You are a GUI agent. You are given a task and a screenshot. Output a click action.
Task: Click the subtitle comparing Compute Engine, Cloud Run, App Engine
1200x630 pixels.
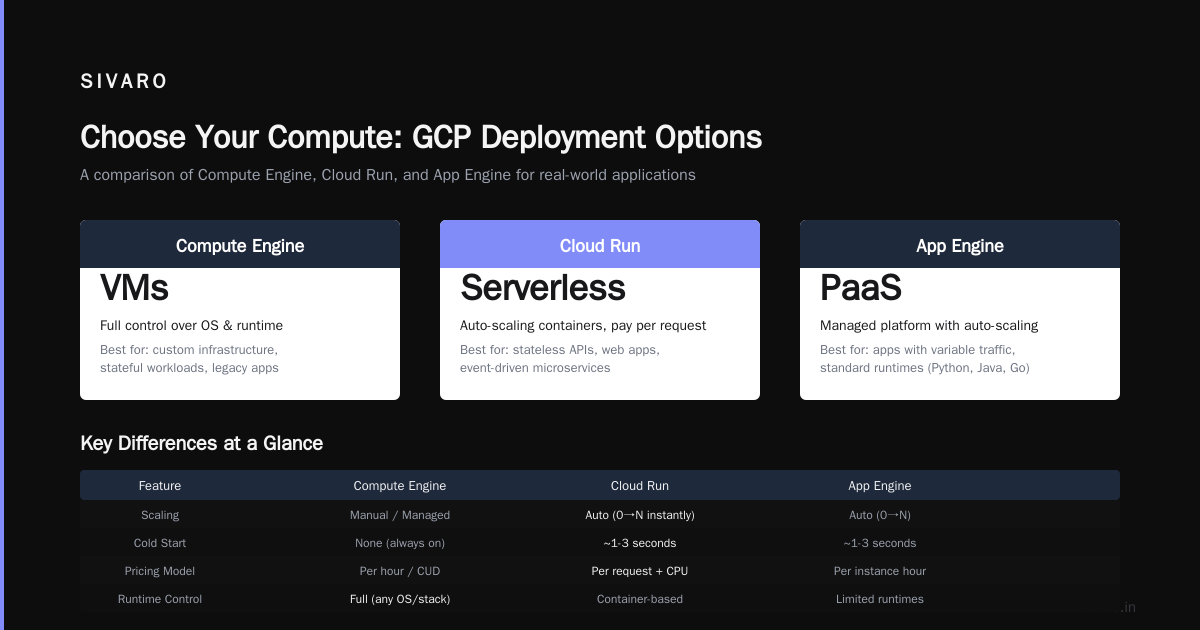[x=388, y=175]
